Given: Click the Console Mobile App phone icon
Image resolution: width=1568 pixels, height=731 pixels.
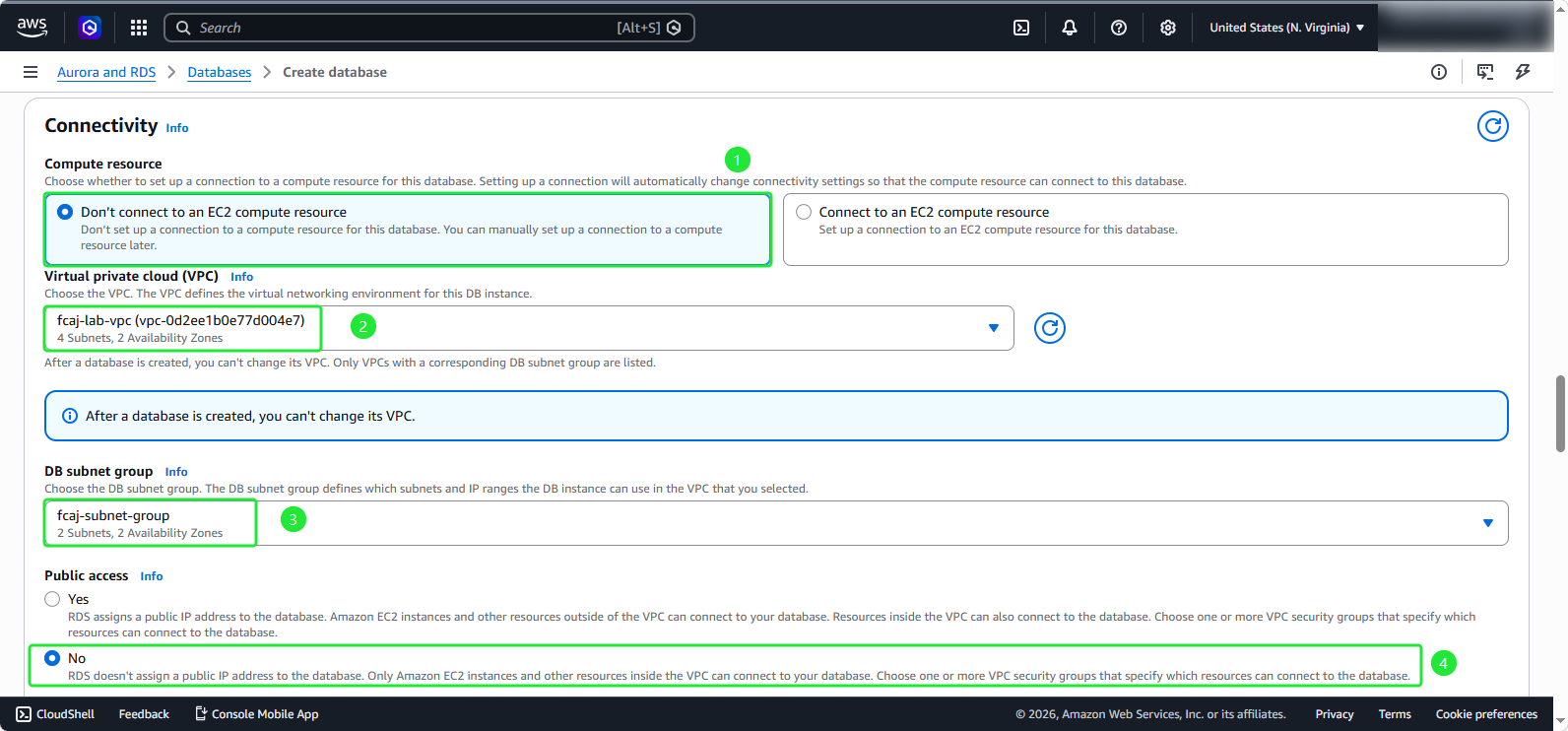Looking at the screenshot, I should [x=201, y=714].
